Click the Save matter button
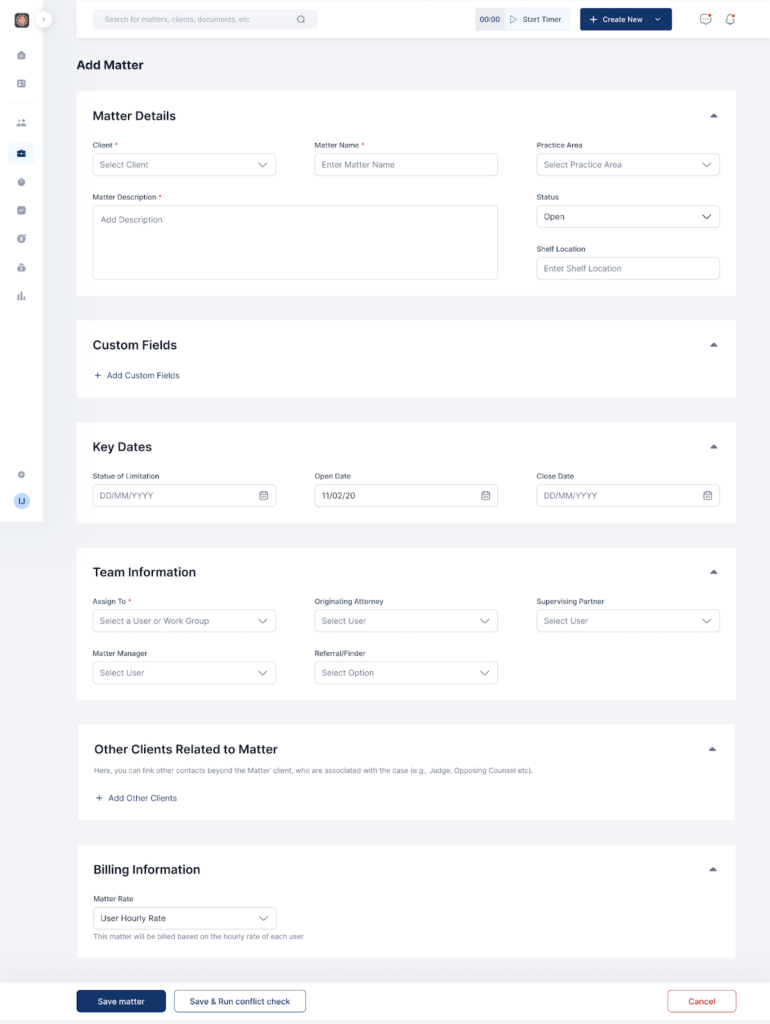This screenshot has width=770, height=1024. pyautogui.click(x=121, y=1001)
